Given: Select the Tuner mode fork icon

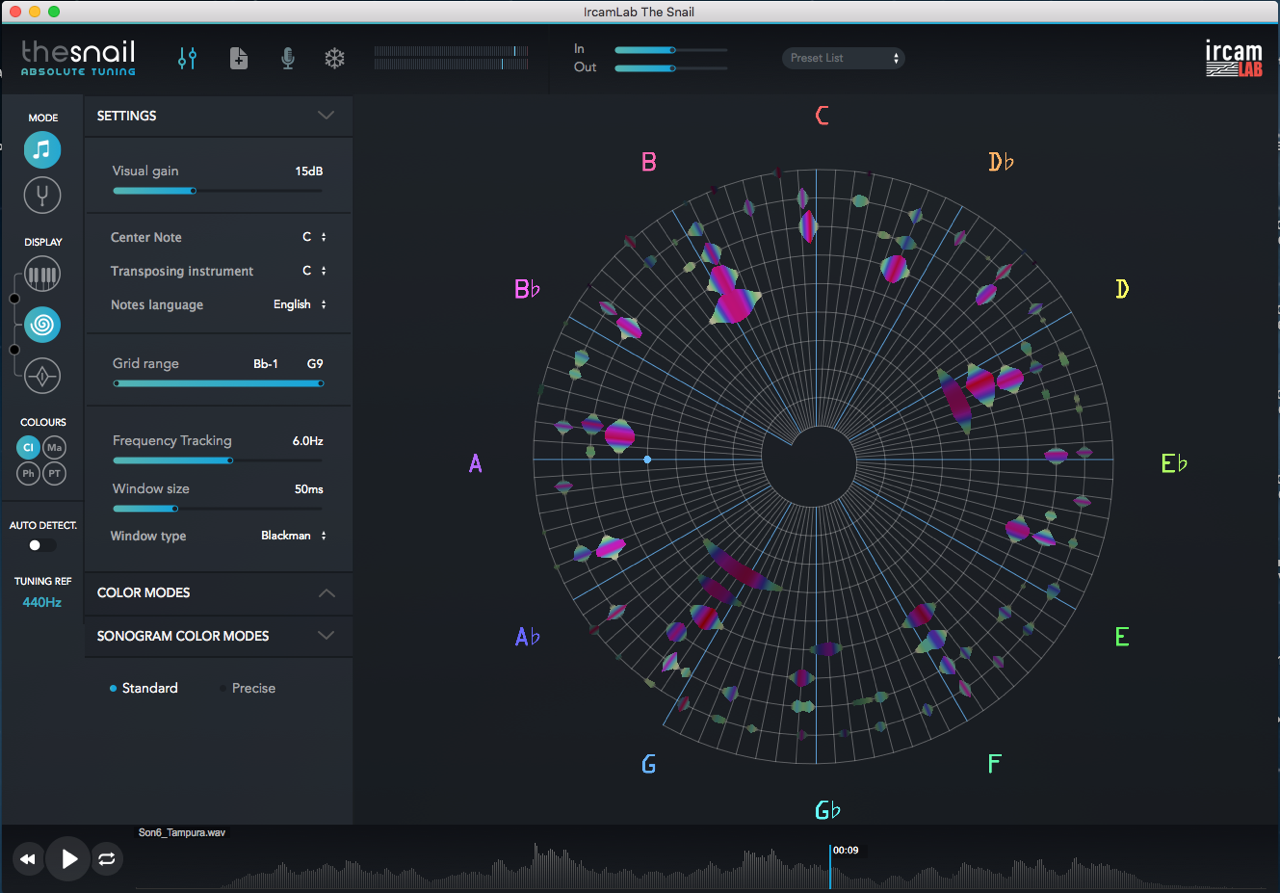Looking at the screenshot, I should 42,195.
